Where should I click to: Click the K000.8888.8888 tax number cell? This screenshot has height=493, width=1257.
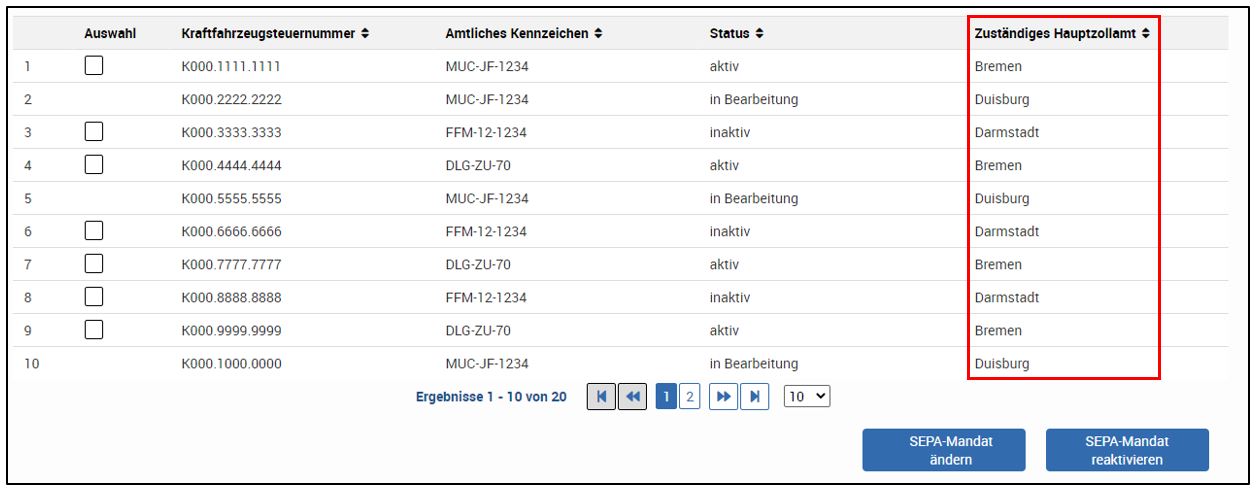(232, 298)
